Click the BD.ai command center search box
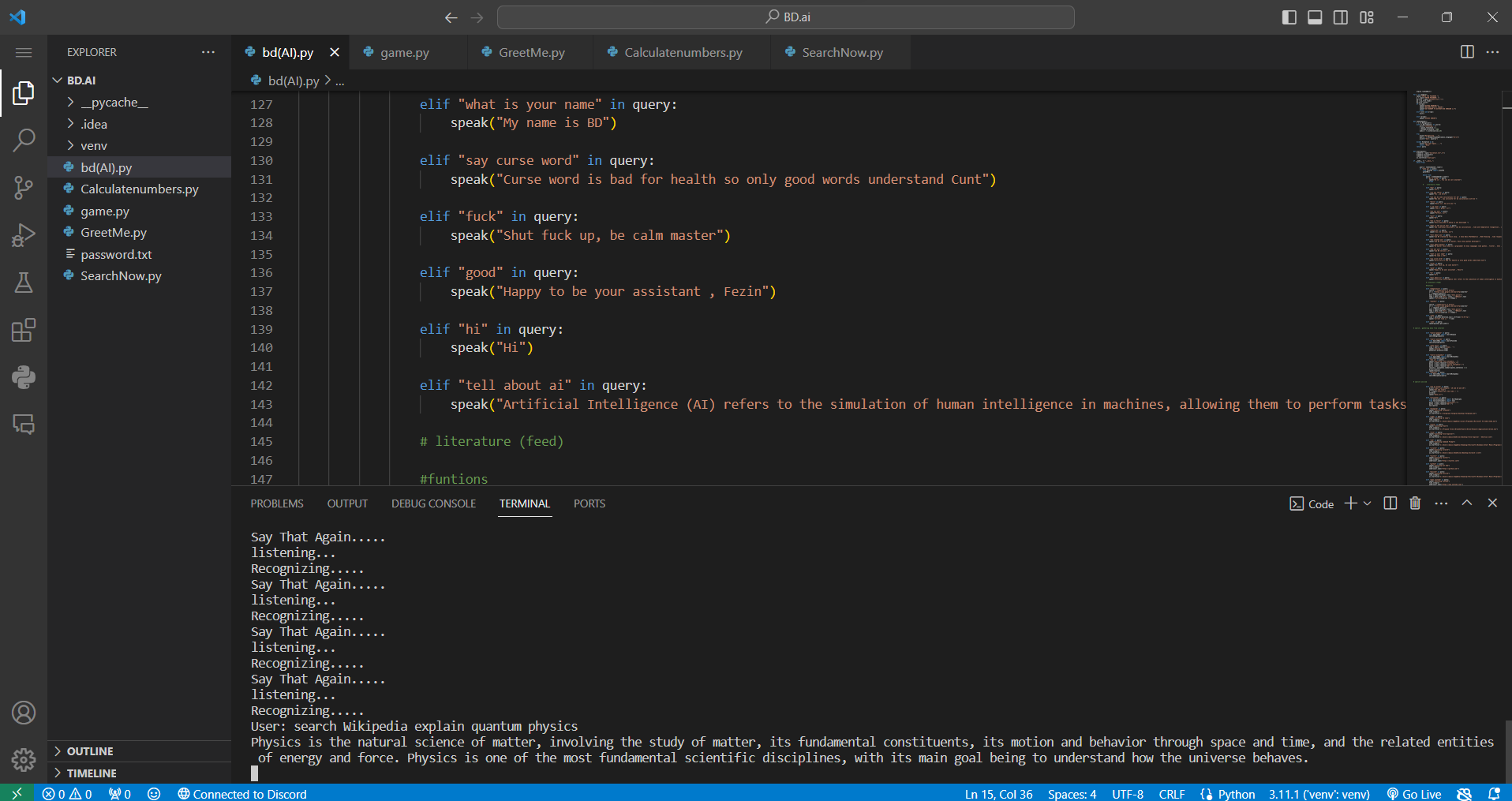 point(786,17)
